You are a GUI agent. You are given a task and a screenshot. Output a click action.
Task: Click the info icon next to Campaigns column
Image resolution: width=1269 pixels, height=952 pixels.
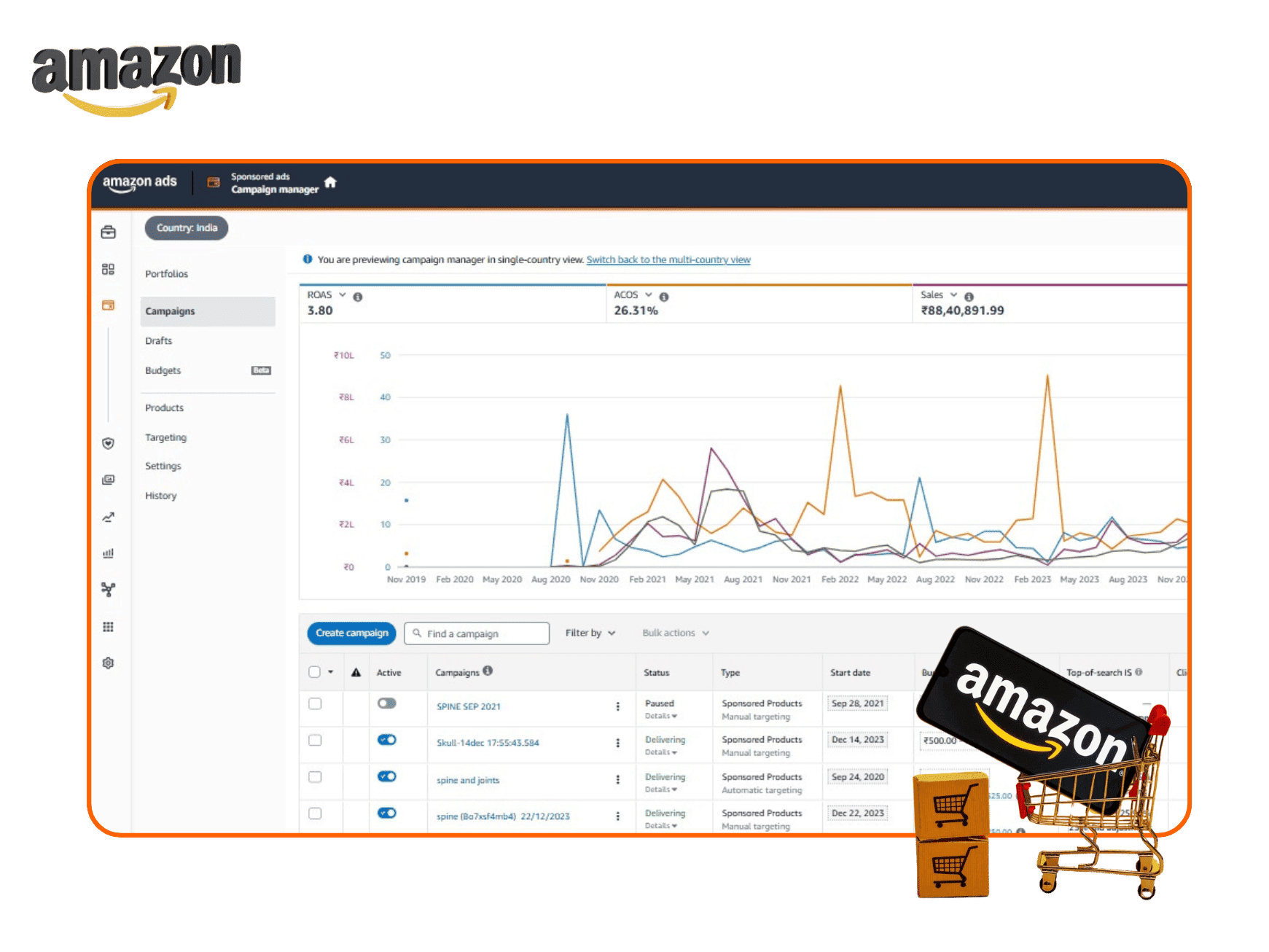click(488, 671)
